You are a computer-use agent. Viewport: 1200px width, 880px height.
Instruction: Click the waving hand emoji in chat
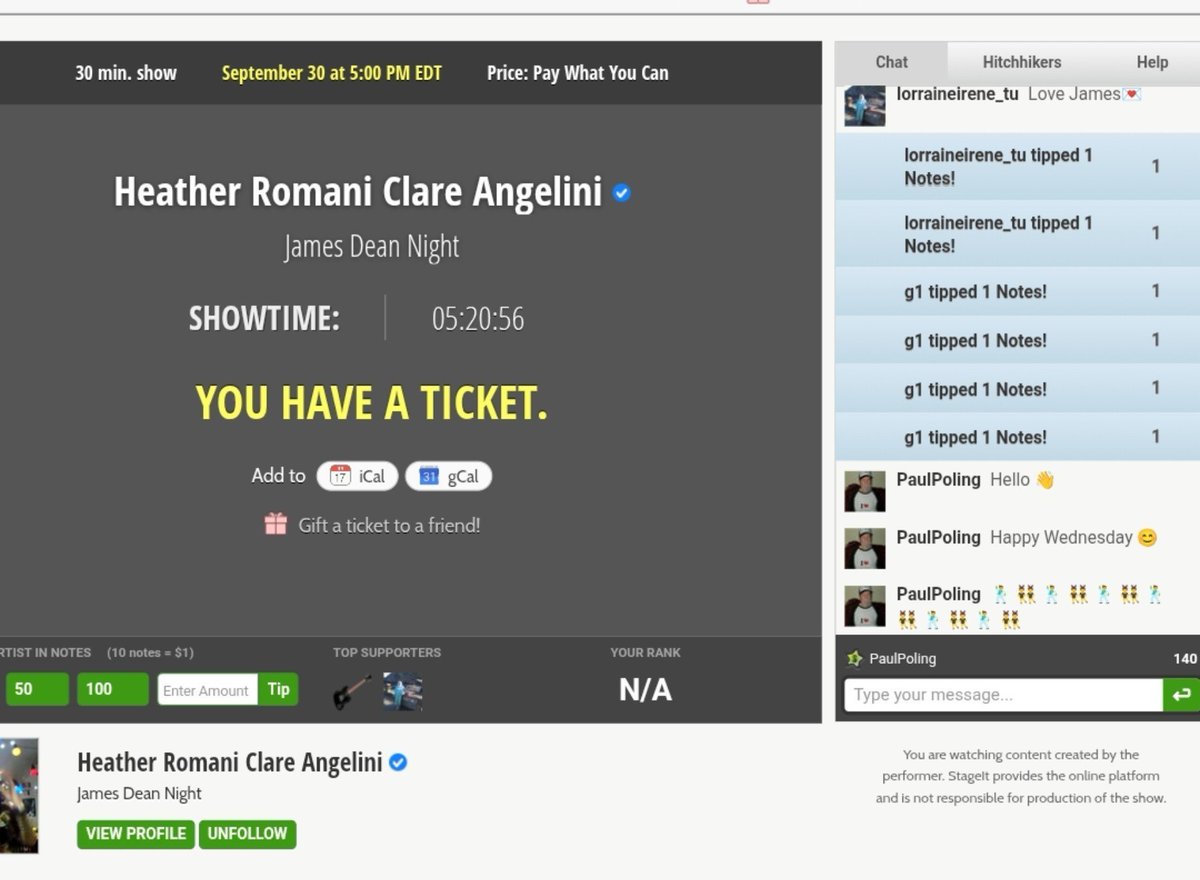(x=1045, y=481)
